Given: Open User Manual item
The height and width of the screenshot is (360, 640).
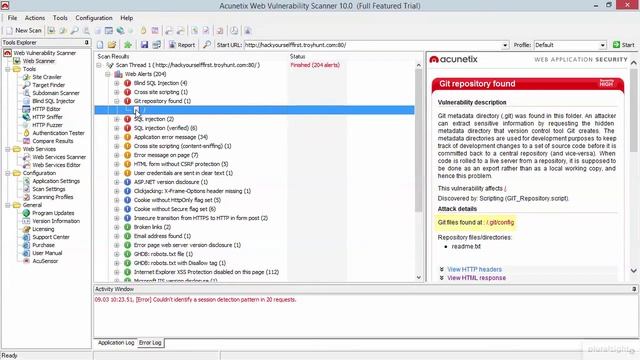Looking at the screenshot, I should click(x=47, y=253).
